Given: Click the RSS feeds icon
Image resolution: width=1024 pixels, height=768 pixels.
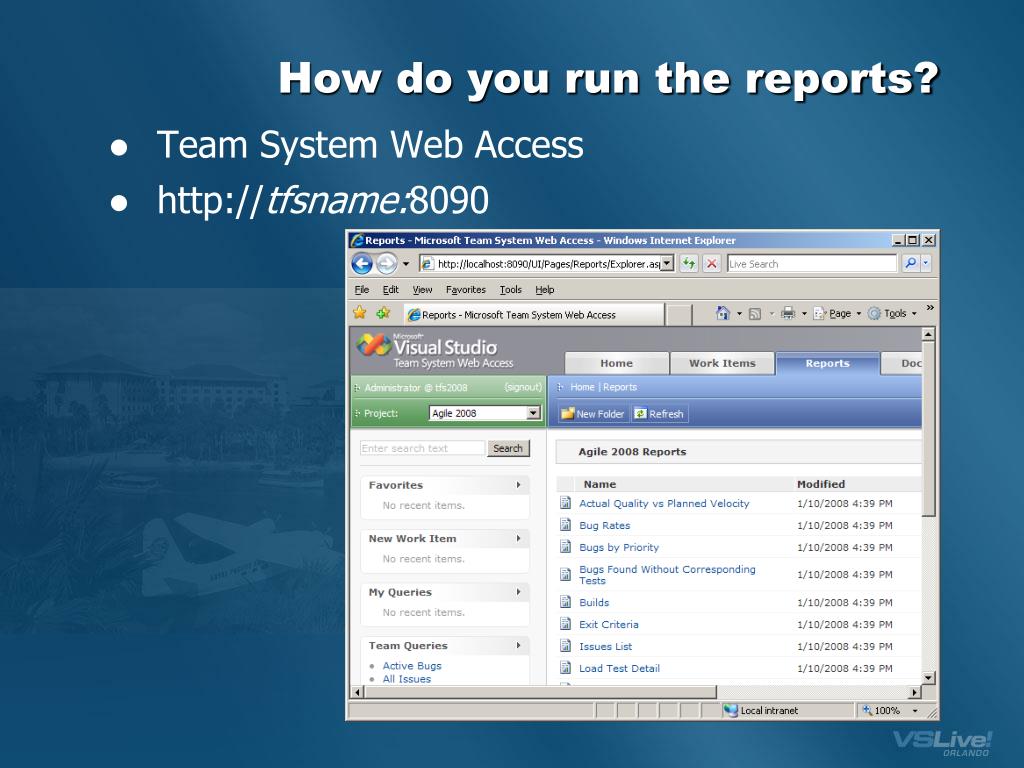Looking at the screenshot, I should (755, 314).
